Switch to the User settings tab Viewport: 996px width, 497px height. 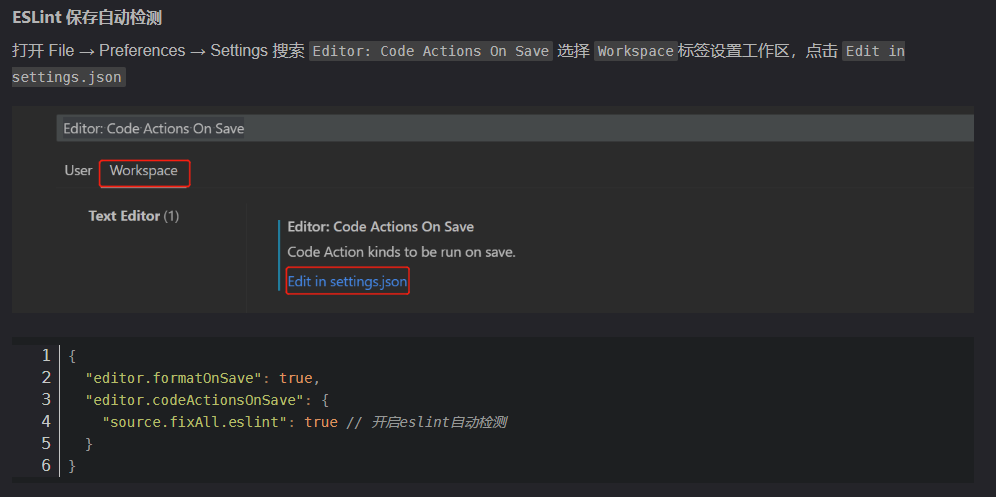pyautogui.click(x=78, y=171)
